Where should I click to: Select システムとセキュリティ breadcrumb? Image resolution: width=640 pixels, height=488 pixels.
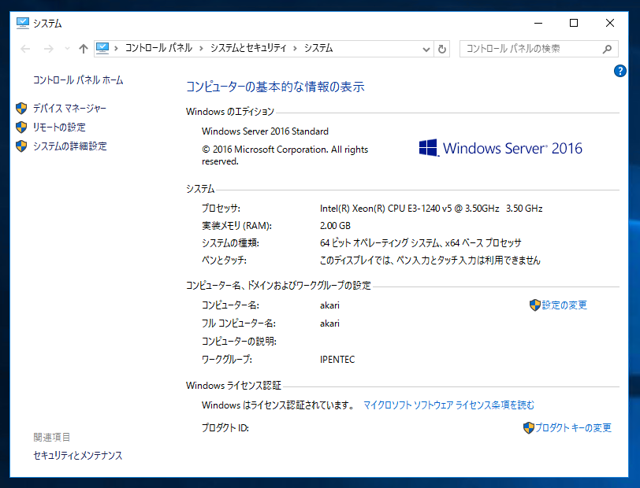click(x=248, y=48)
